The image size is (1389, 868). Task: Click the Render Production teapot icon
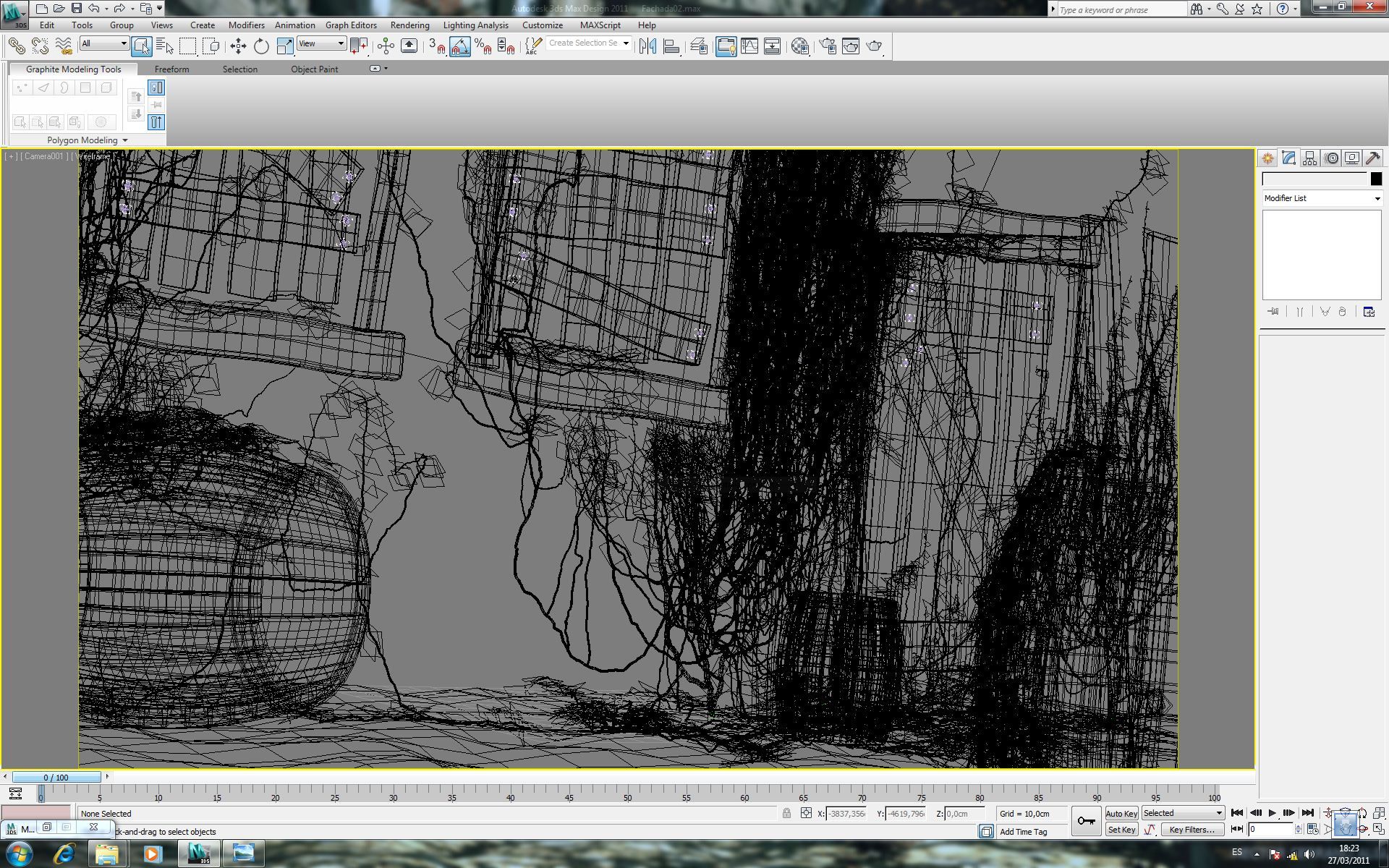pos(874,46)
